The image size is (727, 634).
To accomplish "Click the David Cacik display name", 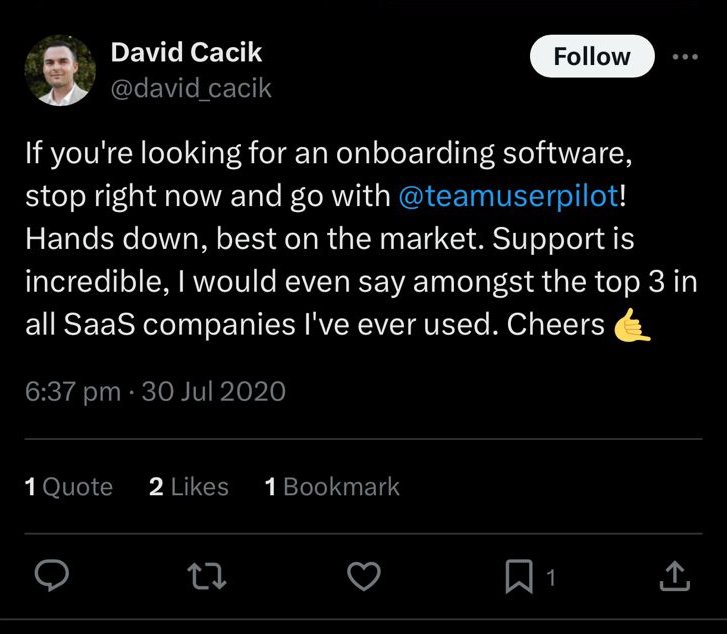I will coord(186,54).
